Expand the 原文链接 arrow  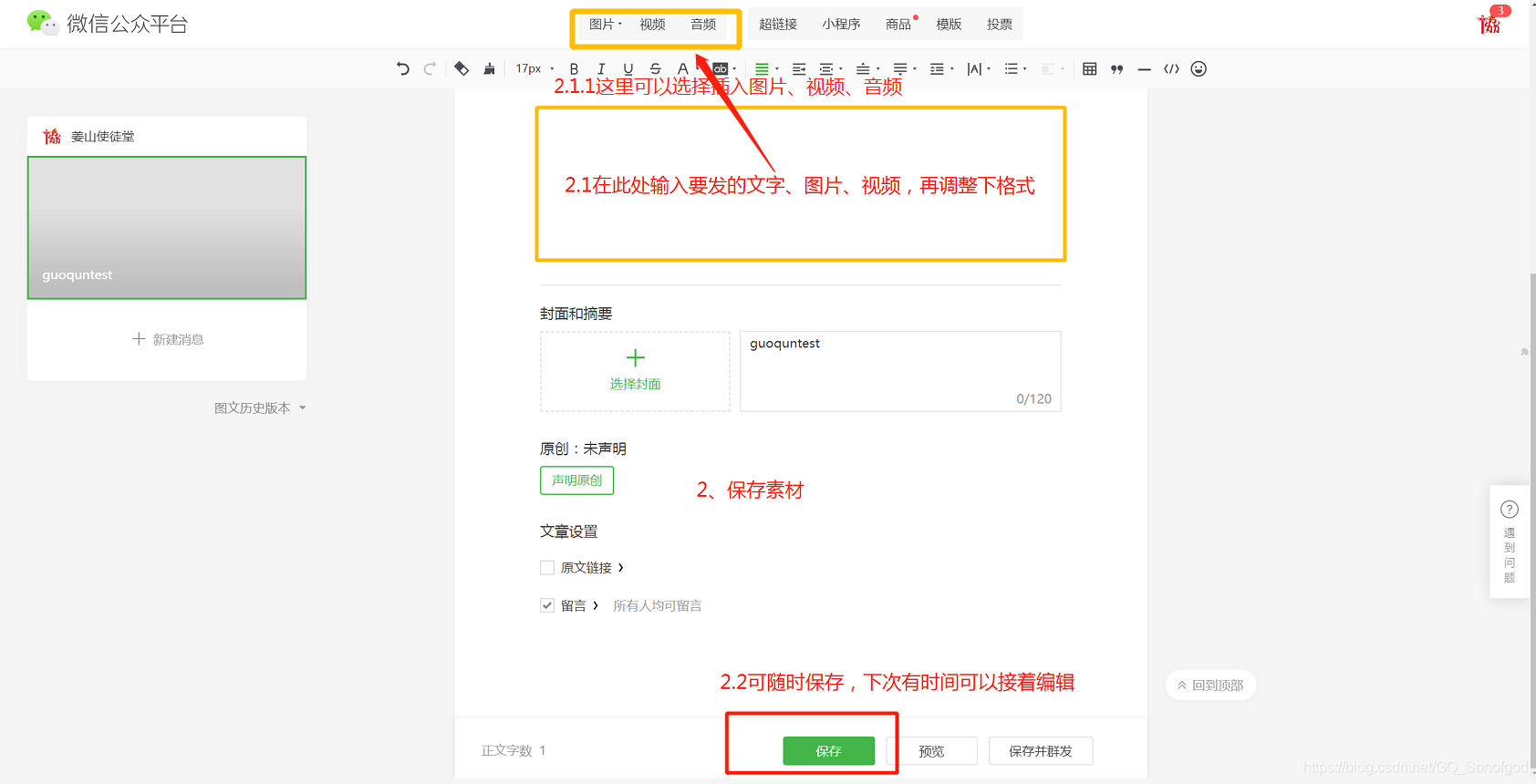621,567
